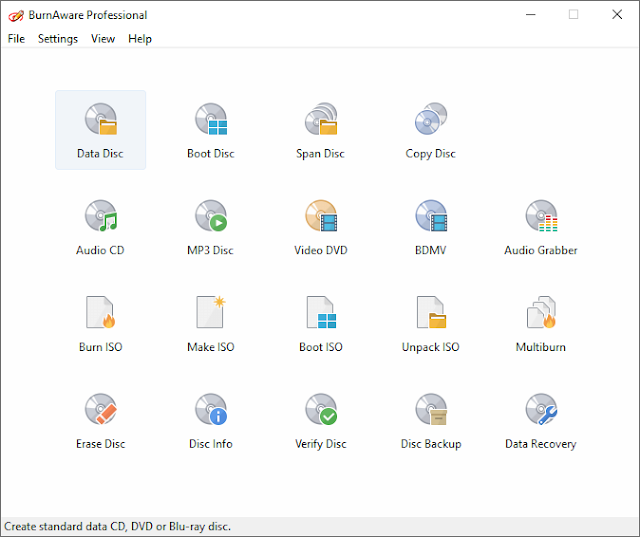Click the BurnAware app icon in title bar

click(16, 16)
